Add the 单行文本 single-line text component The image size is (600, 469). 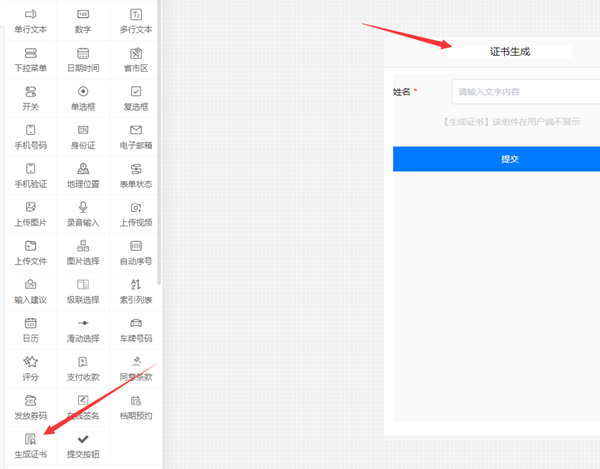[x=31, y=21]
